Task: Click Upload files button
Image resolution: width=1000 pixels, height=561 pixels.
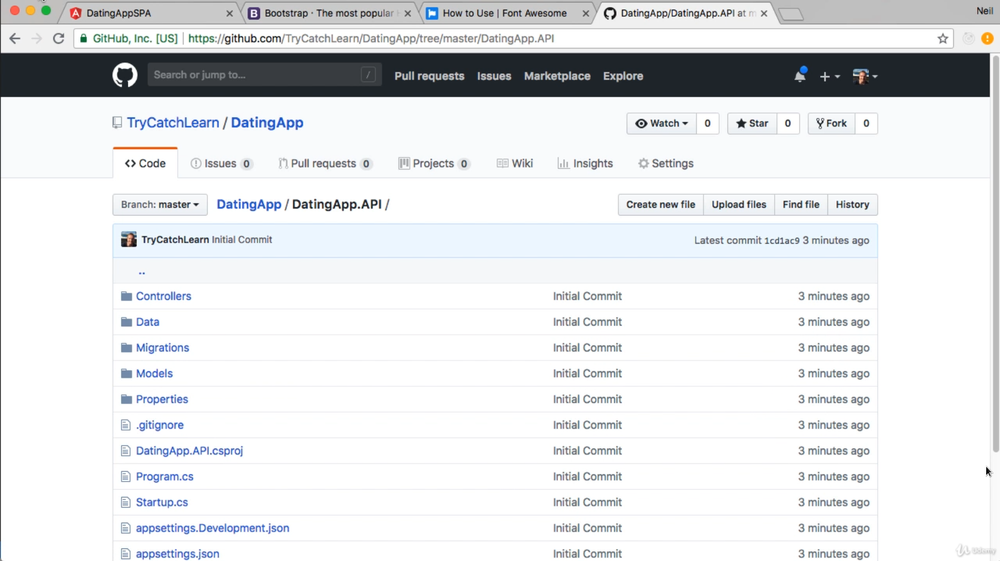Action: (x=739, y=205)
